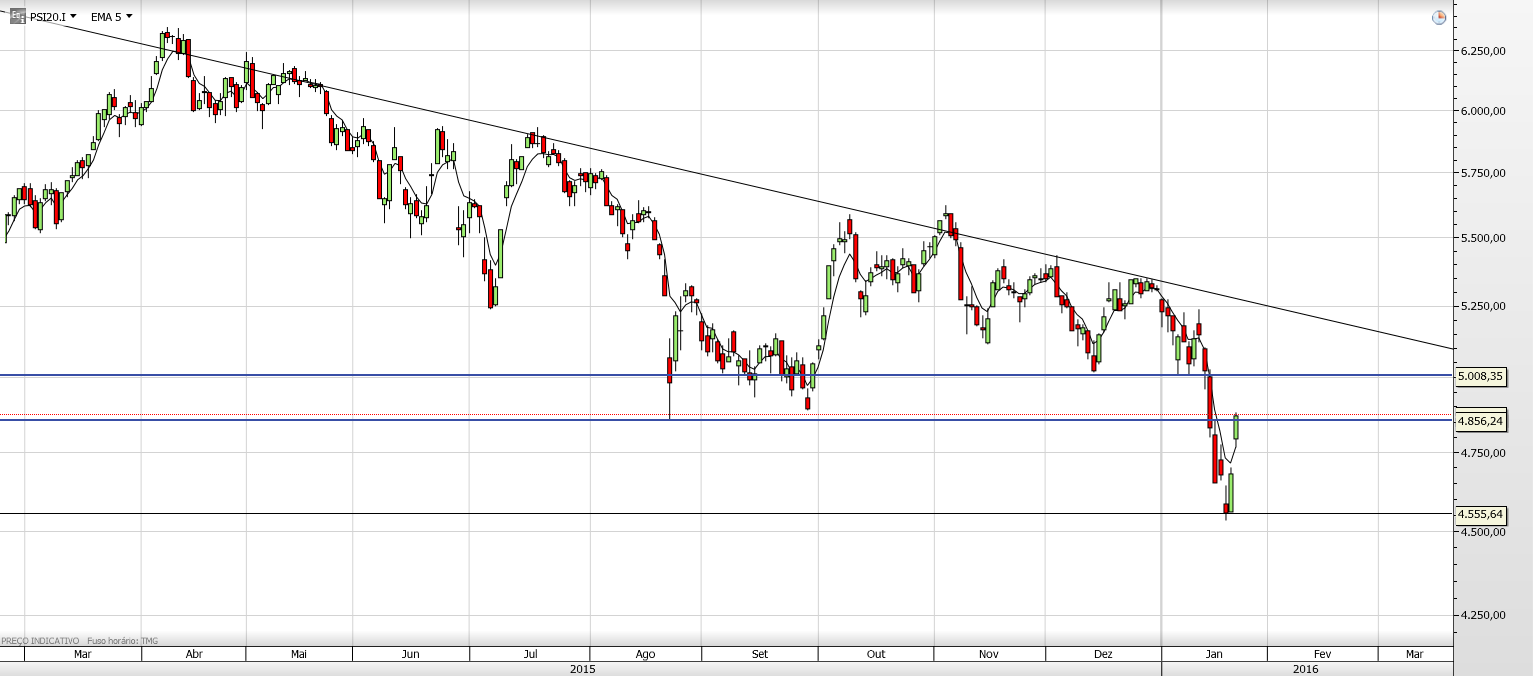Click the Jul month label
1533x676 pixels.
(x=530, y=654)
